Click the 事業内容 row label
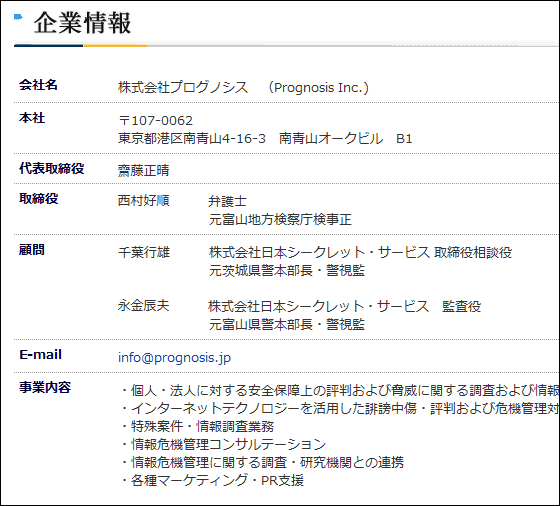 [45, 387]
